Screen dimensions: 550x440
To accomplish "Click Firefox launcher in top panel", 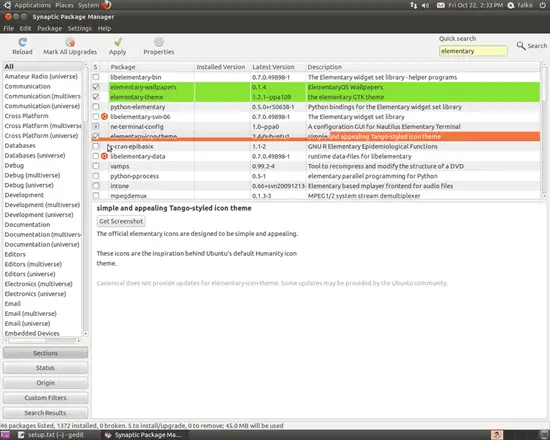I will pyautogui.click(x=107, y=5).
